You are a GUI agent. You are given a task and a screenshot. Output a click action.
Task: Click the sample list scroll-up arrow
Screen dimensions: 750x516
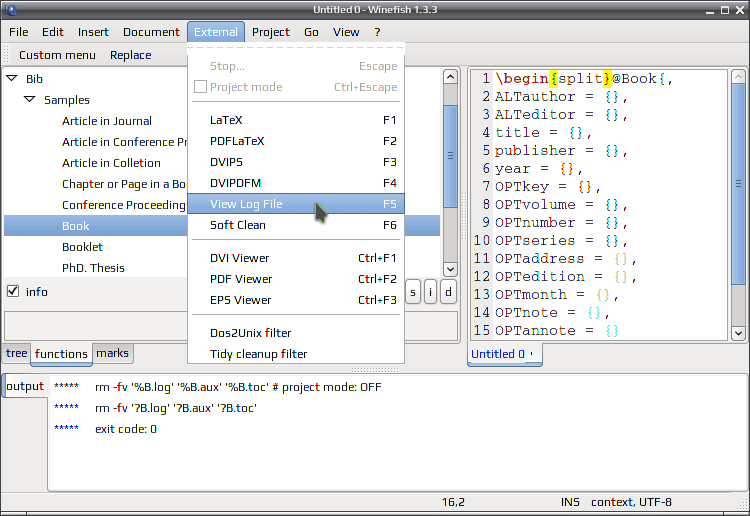click(x=450, y=77)
